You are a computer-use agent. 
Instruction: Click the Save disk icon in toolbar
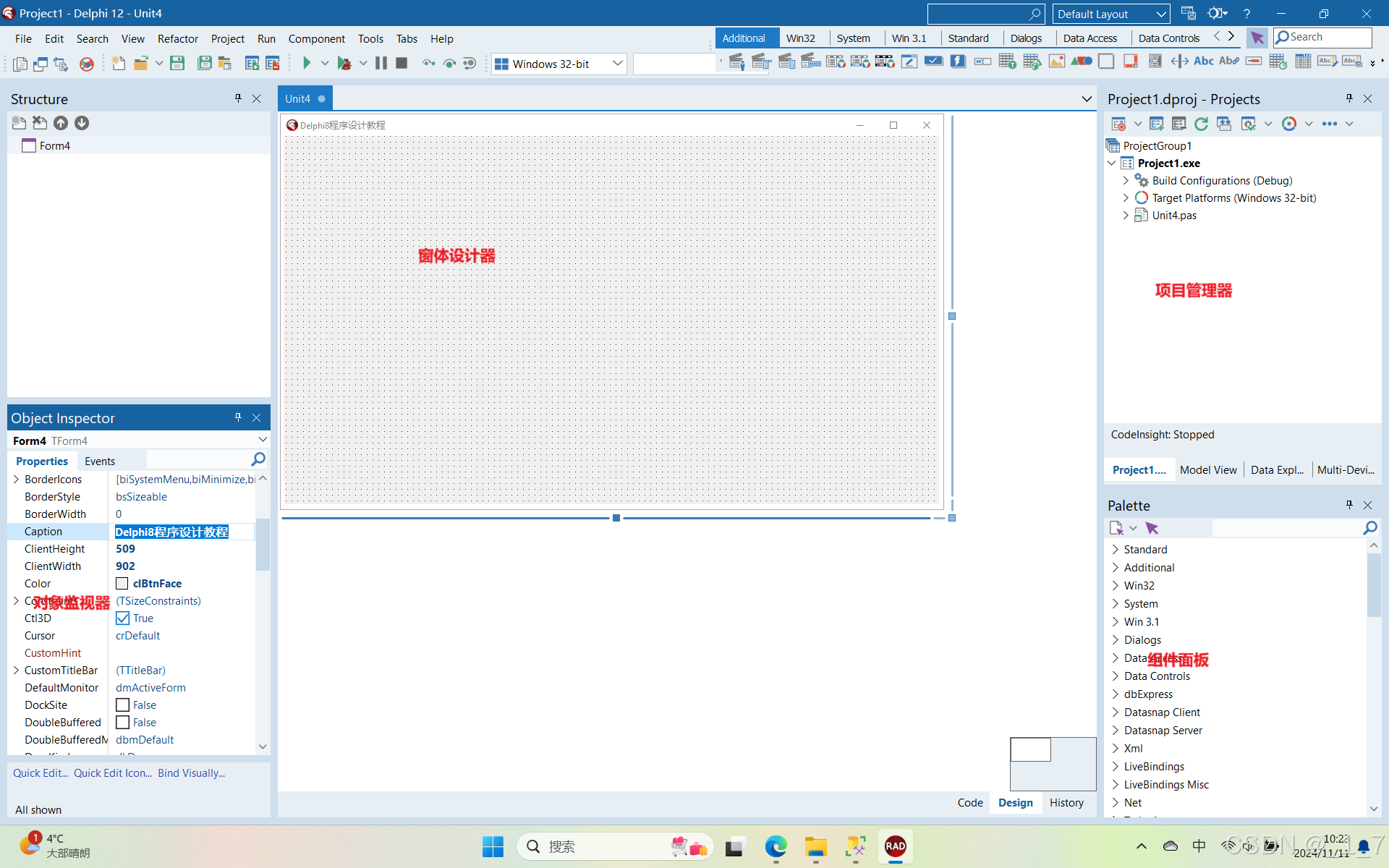click(177, 64)
